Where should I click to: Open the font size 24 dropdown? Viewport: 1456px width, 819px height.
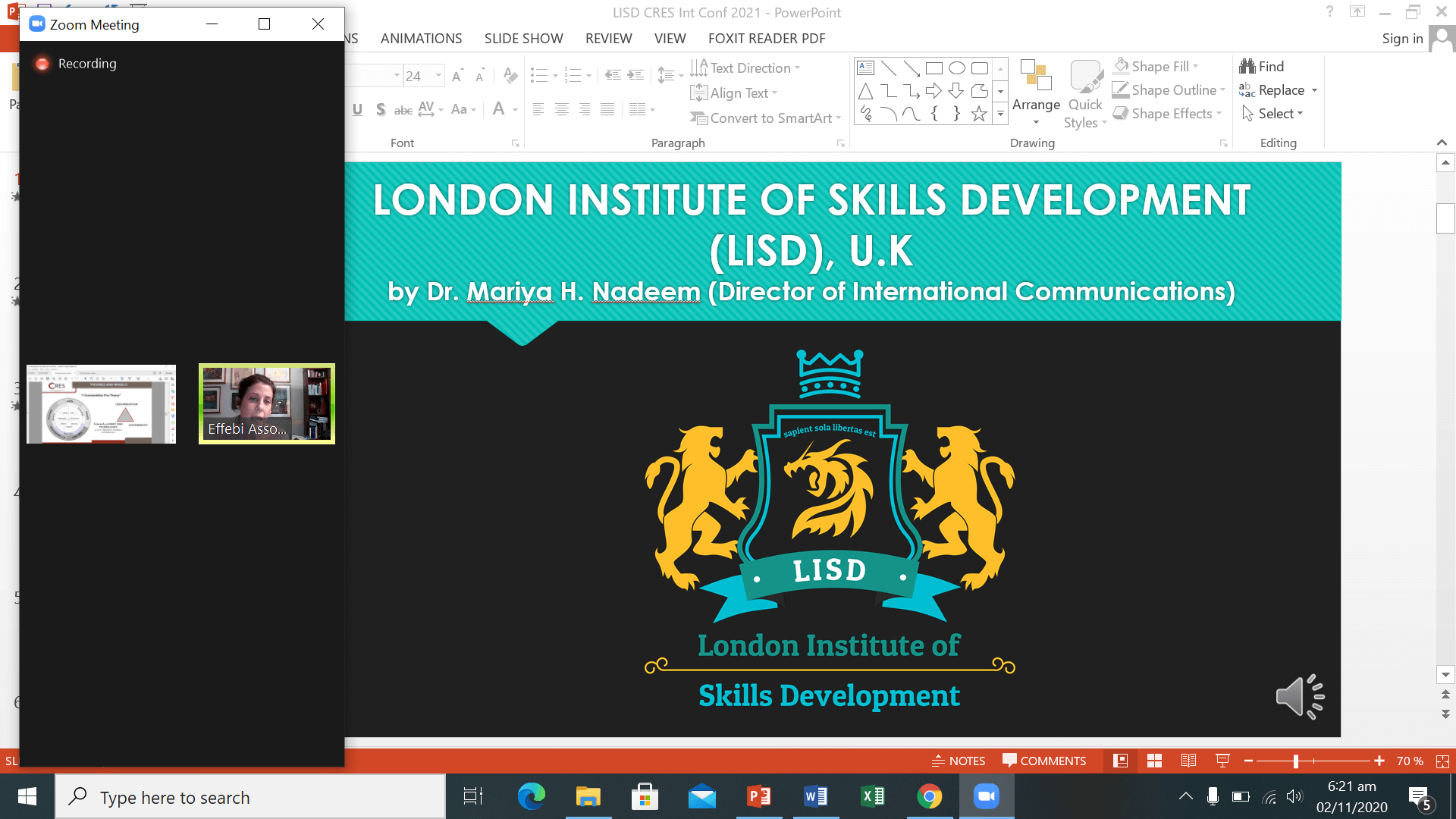point(438,76)
